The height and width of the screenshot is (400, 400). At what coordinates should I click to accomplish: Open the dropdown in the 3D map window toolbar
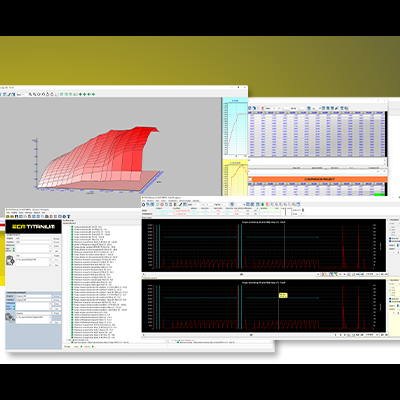tap(21, 94)
